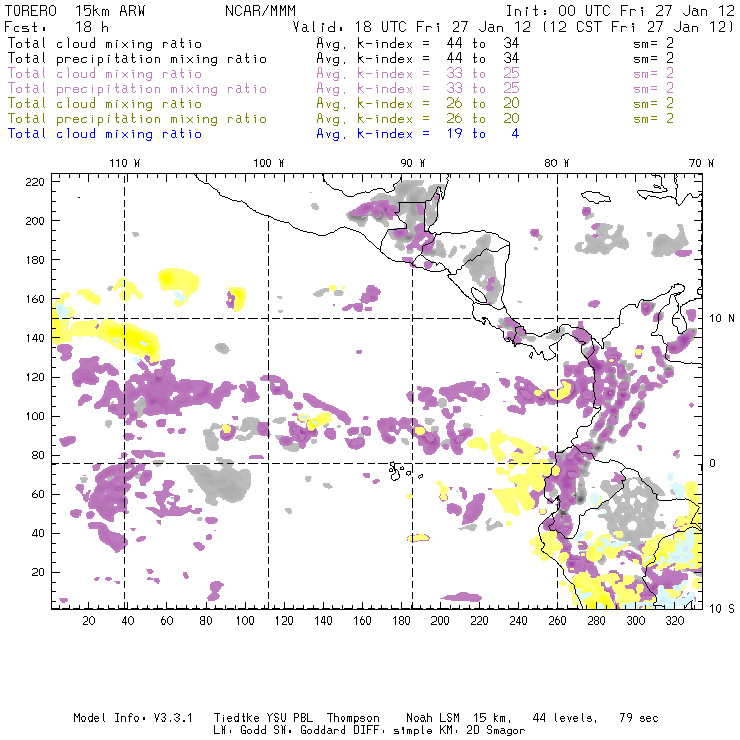Click vertical axis tick label "140"
The image size is (740, 740).
tap(35, 338)
